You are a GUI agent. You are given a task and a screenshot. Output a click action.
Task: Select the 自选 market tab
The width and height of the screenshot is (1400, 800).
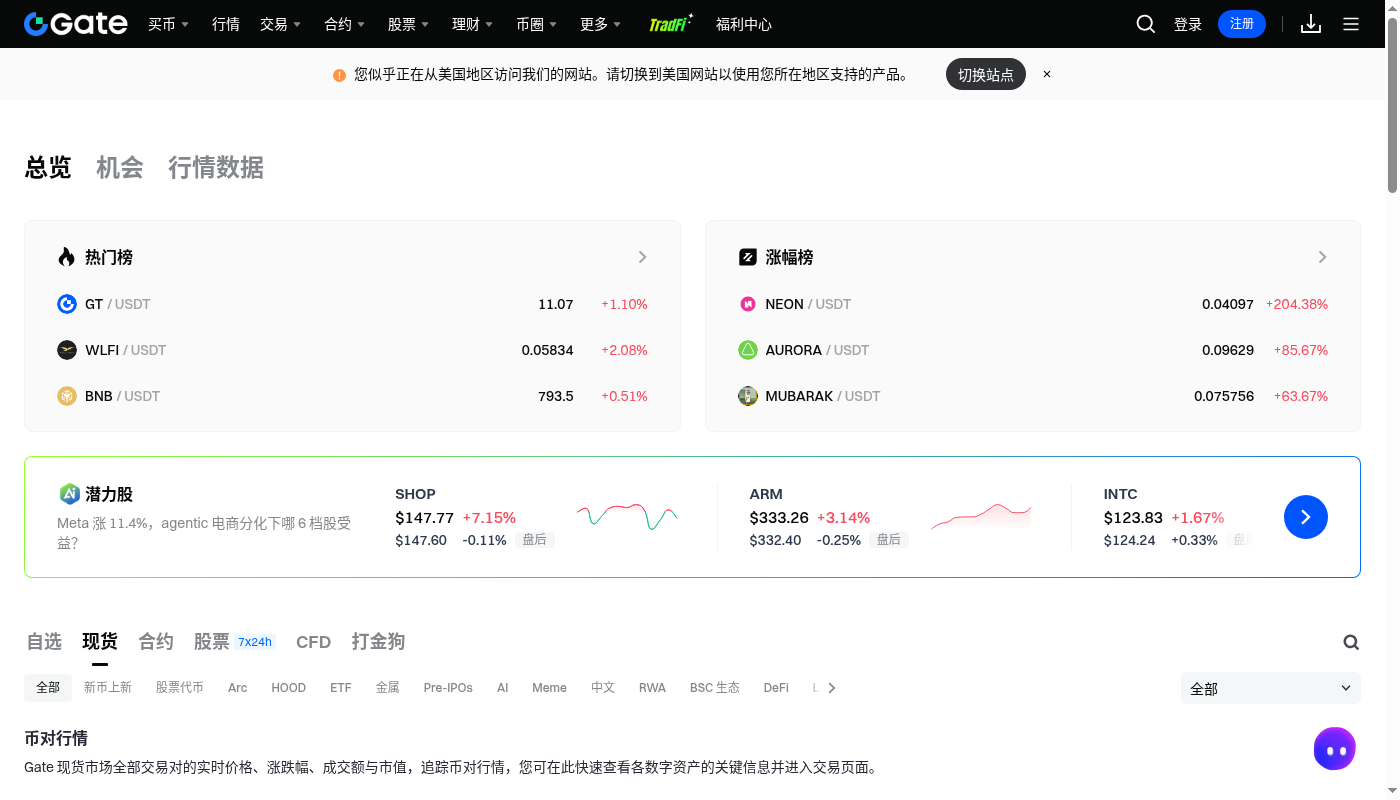[x=44, y=642]
